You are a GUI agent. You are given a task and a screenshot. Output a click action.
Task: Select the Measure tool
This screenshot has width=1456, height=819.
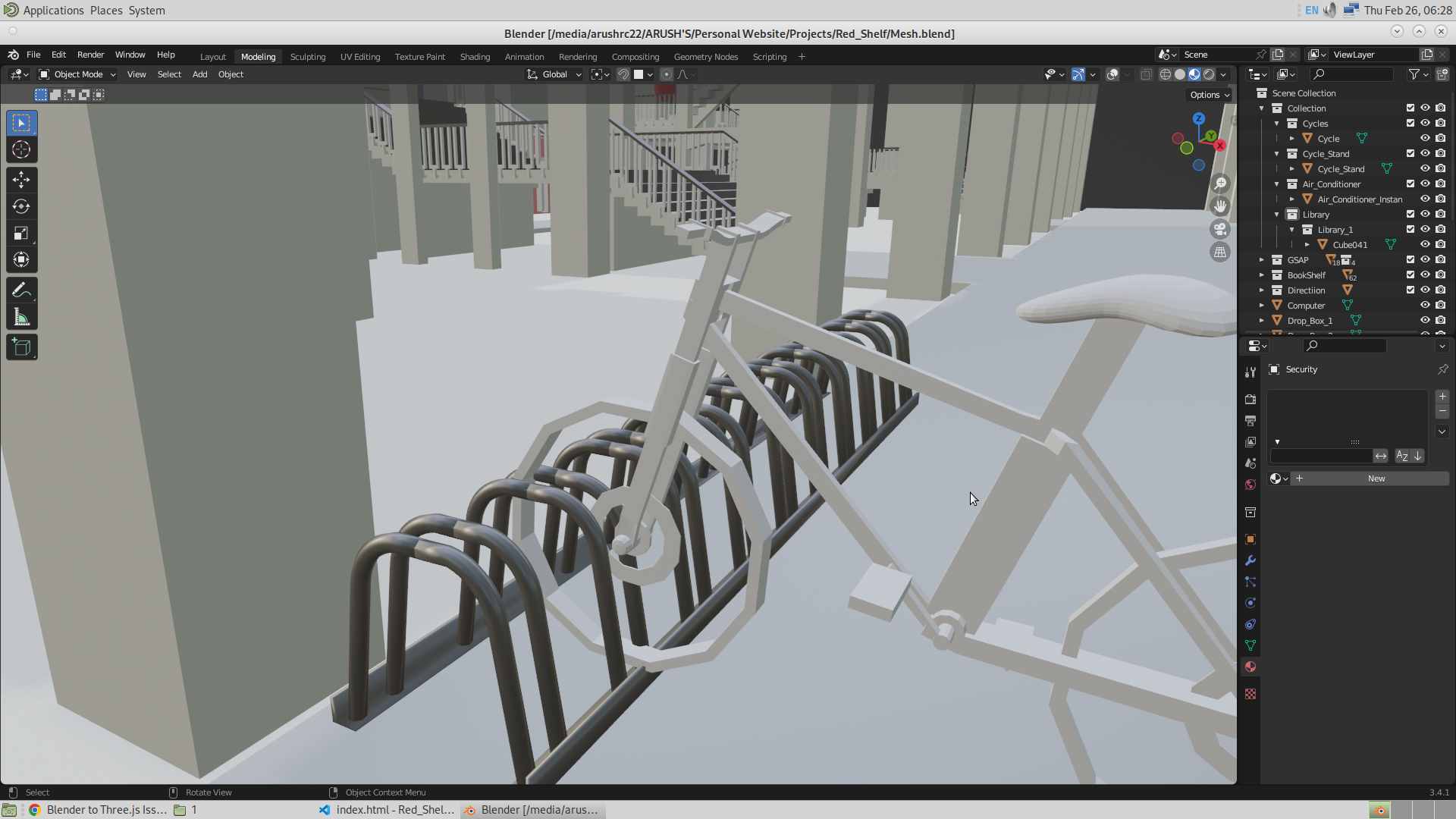(x=21, y=316)
